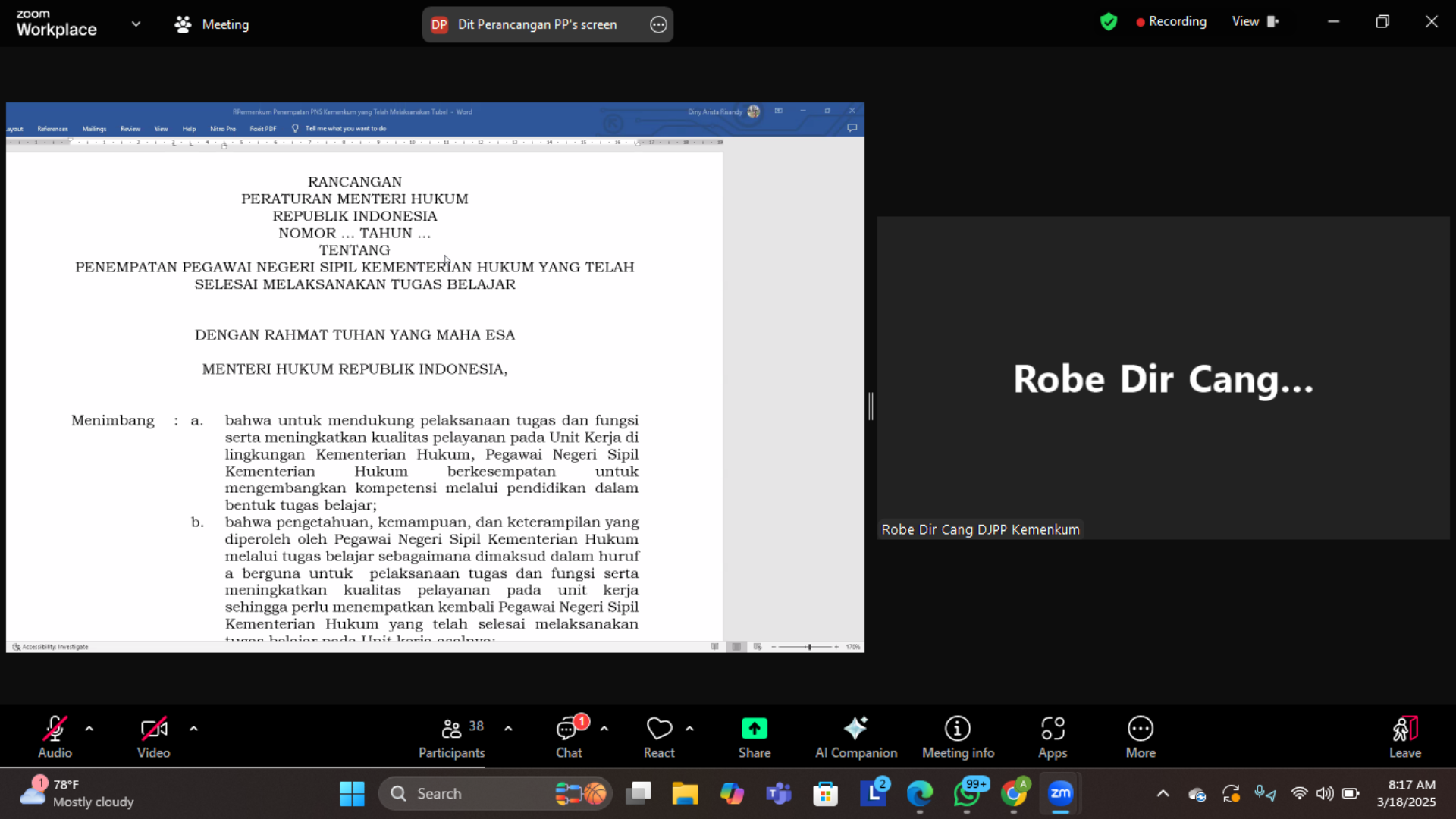Click the Meeting tab at top
Viewport: 1456px width, 819px height.
pos(212,24)
